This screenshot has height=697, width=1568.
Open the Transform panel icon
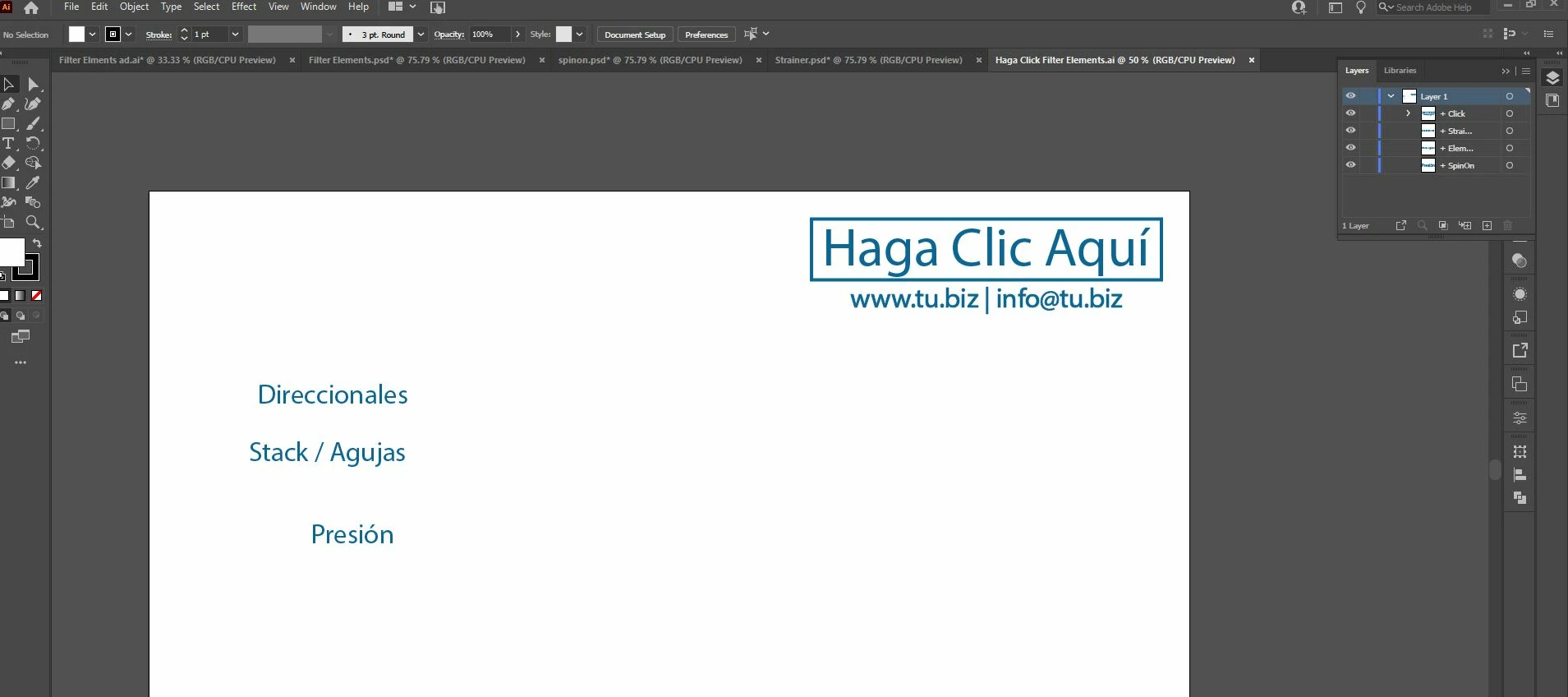click(1520, 451)
